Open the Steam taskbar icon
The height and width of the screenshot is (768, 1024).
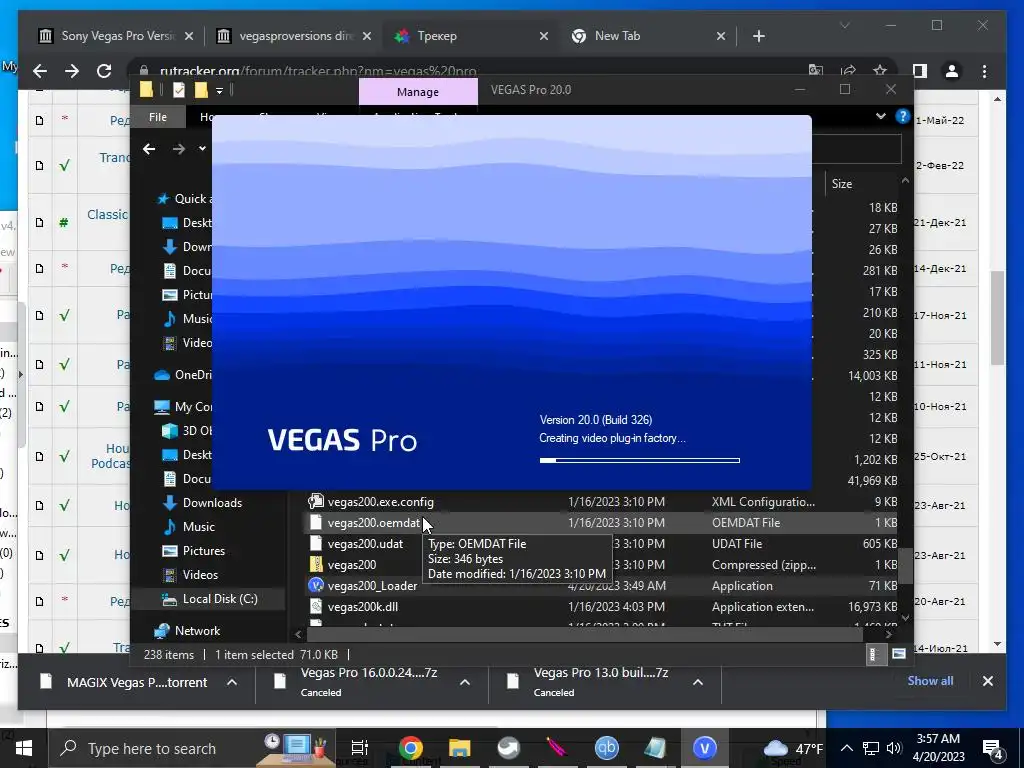[508, 748]
